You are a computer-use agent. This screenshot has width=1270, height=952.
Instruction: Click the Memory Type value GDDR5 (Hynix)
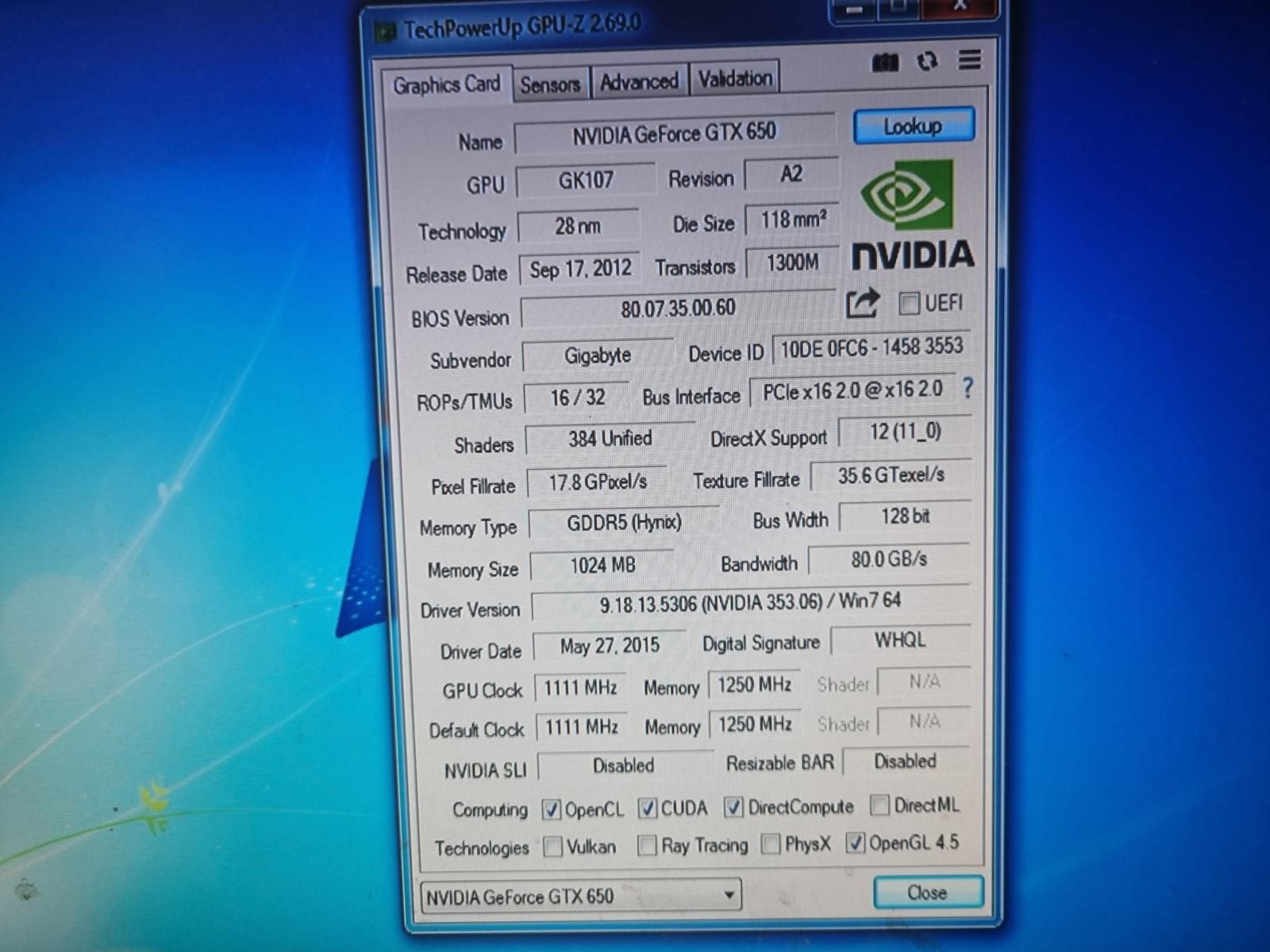624,523
